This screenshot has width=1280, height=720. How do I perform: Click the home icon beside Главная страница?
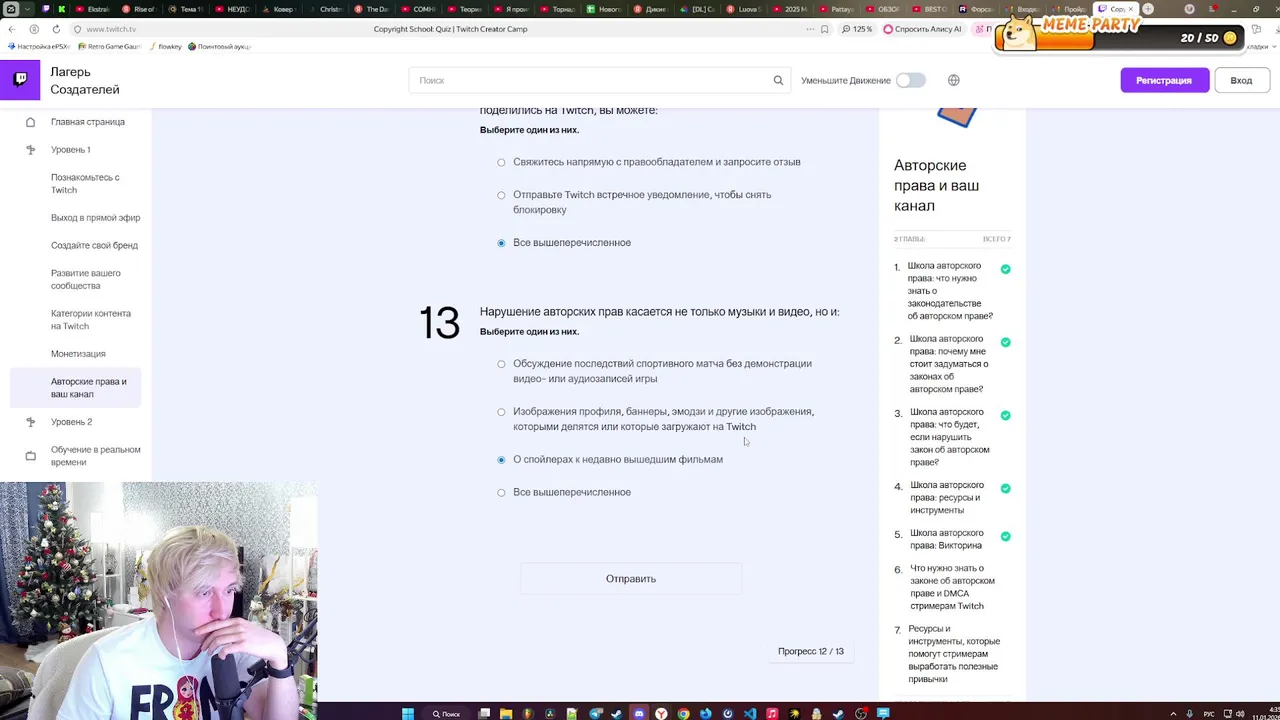click(30, 122)
